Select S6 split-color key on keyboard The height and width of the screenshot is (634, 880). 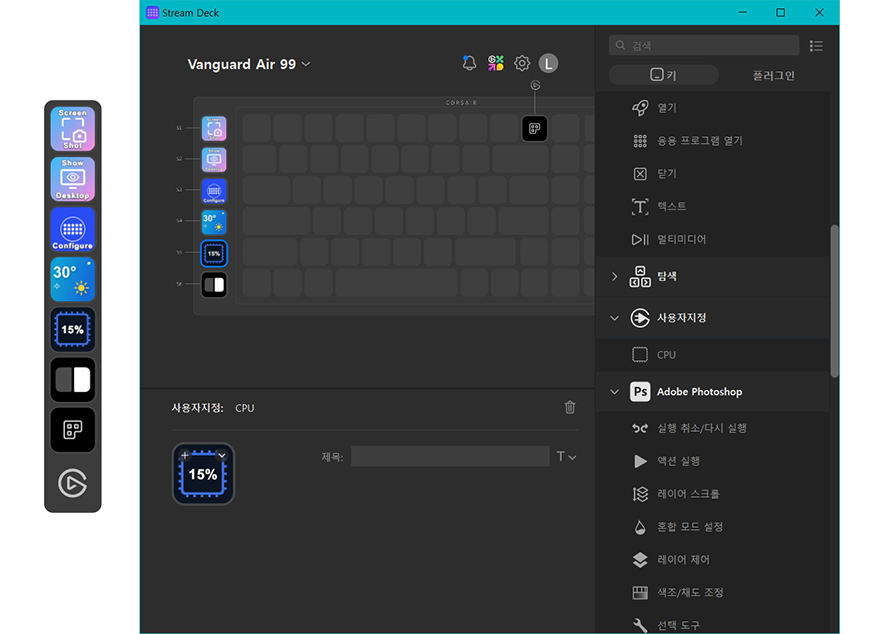(x=214, y=285)
